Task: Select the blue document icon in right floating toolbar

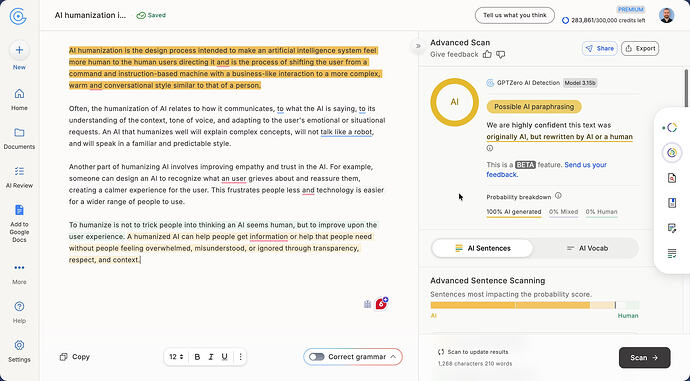Action: (672, 203)
